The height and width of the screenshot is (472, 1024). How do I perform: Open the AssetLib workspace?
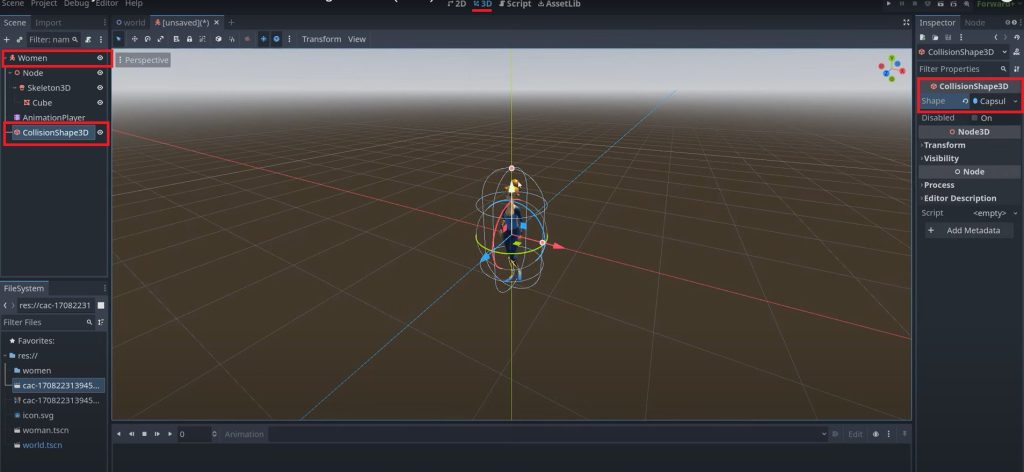(x=559, y=4)
